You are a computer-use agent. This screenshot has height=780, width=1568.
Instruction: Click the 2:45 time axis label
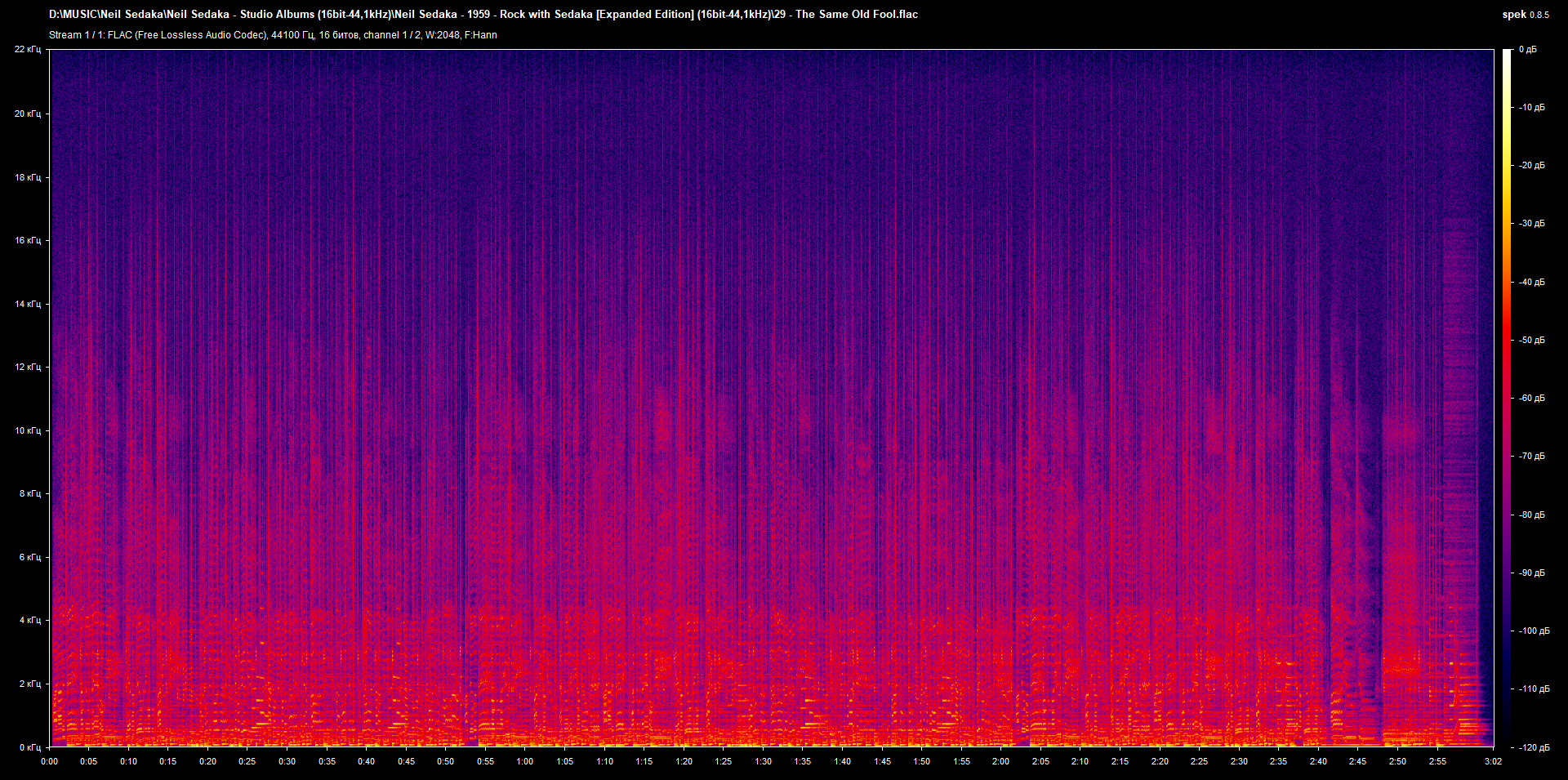[x=1357, y=761]
